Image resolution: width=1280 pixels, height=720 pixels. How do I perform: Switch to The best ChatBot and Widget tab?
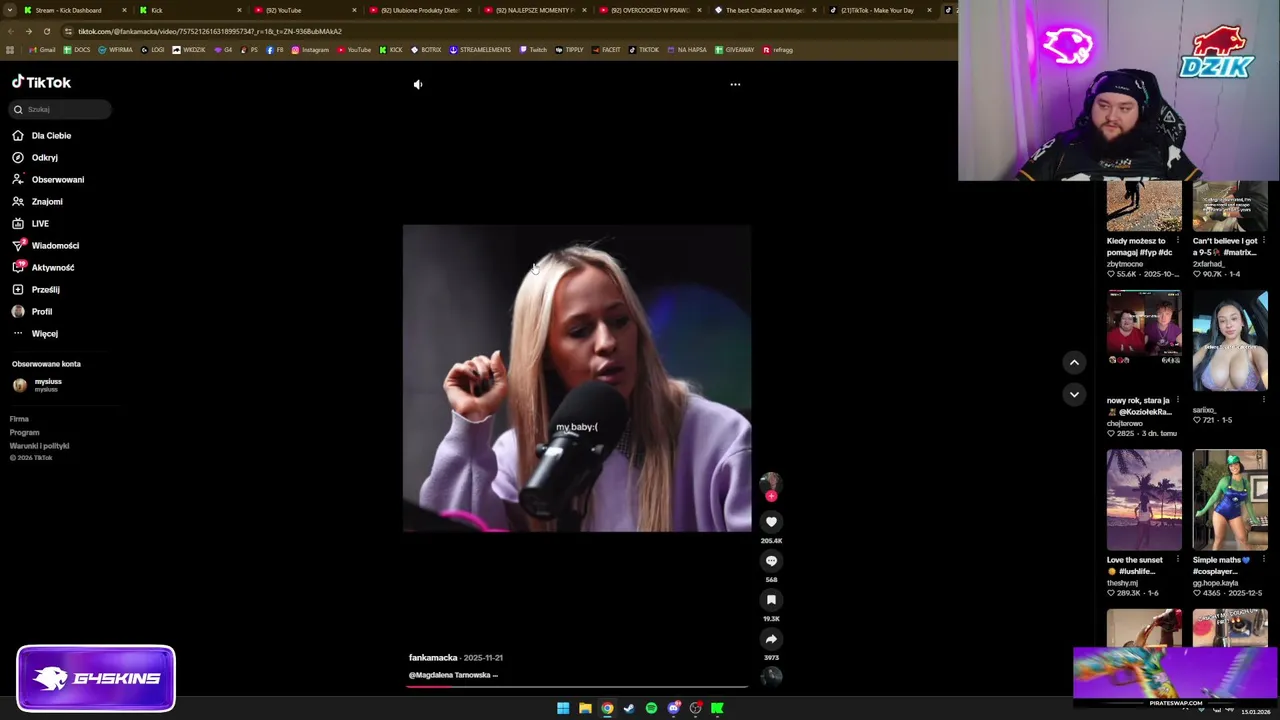764,10
